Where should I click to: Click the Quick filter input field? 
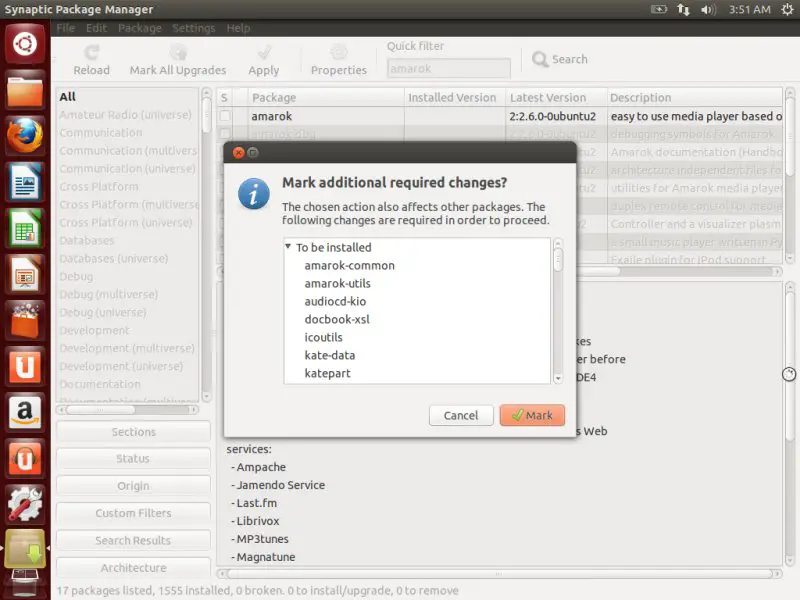click(448, 68)
